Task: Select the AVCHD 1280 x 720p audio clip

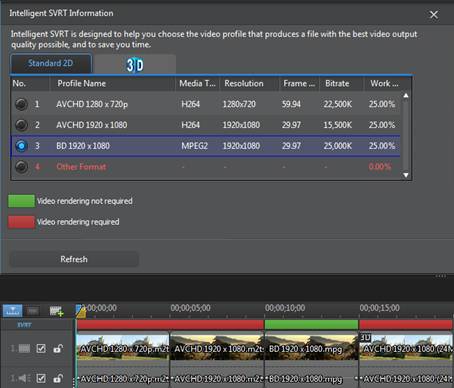Action: (123, 377)
